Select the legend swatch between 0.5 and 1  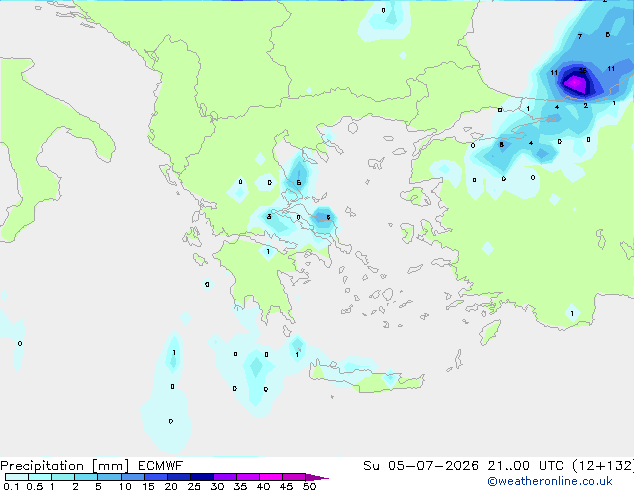[x=40, y=477]
